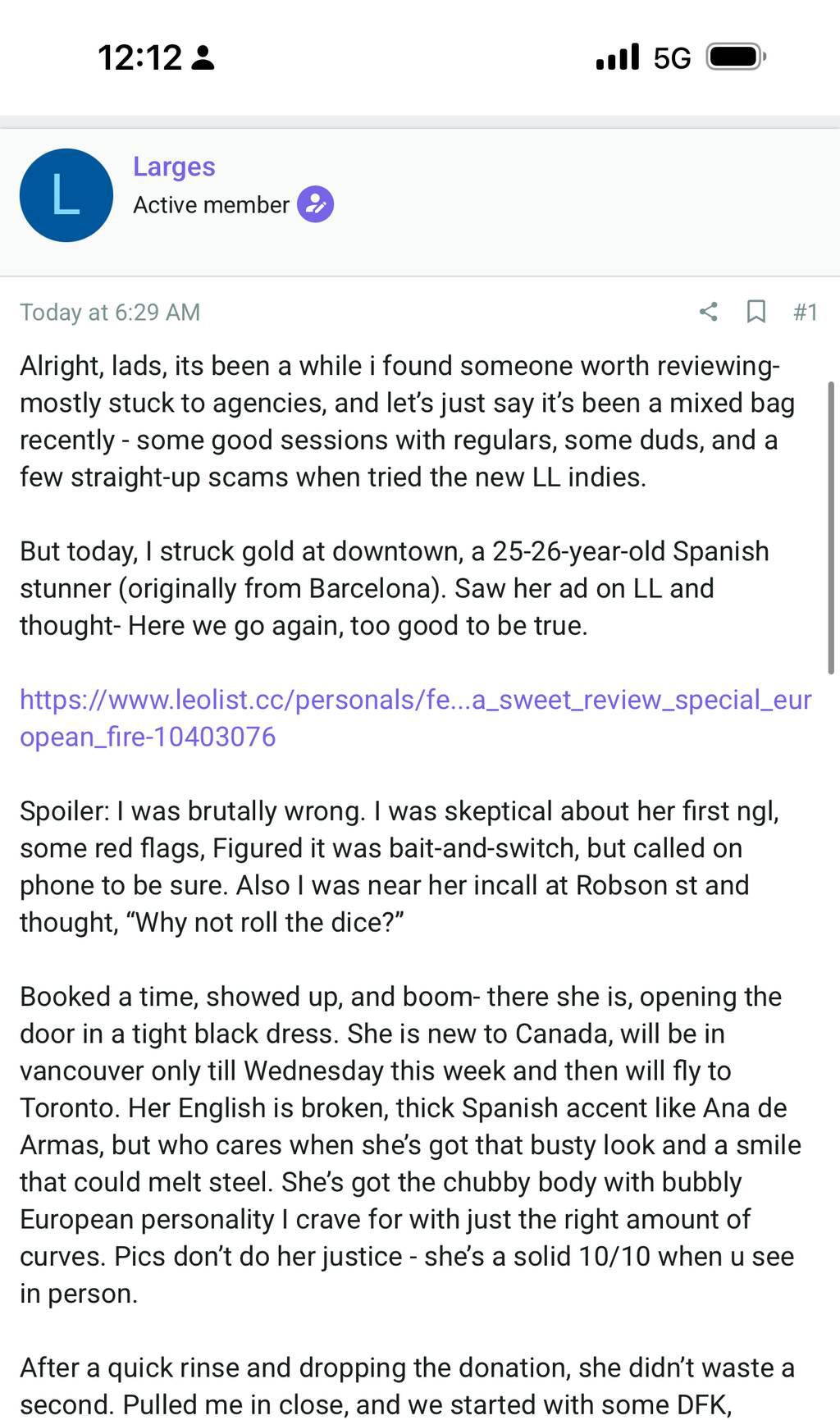Bookmark this post with the bookmark icon
This screenshot has width=840, height=1420.
[x=756, y=312]
